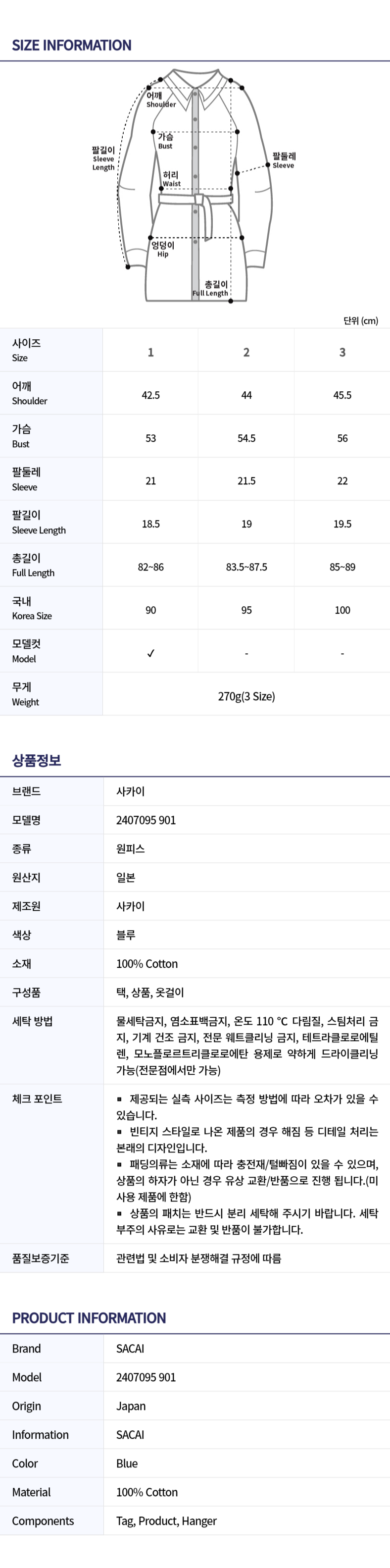Click the dress measurement diagram
Image resolution: width=390 pixels, height=1568 pixels.
195,186
